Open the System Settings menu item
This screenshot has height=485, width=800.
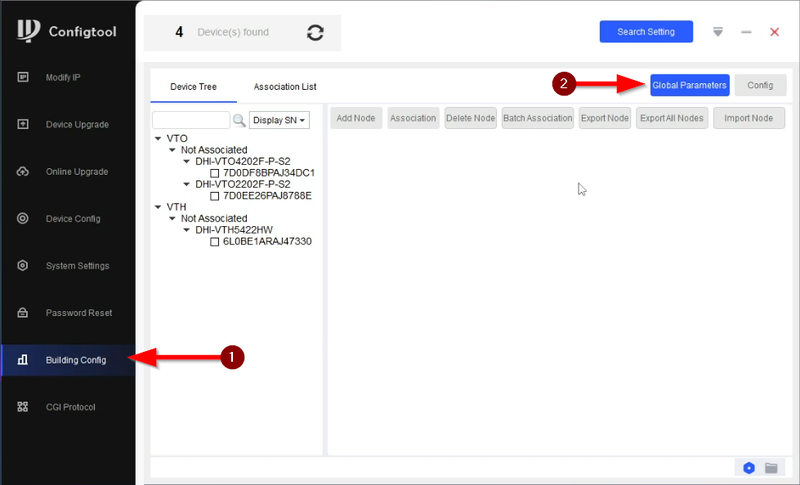pos(78,266)
